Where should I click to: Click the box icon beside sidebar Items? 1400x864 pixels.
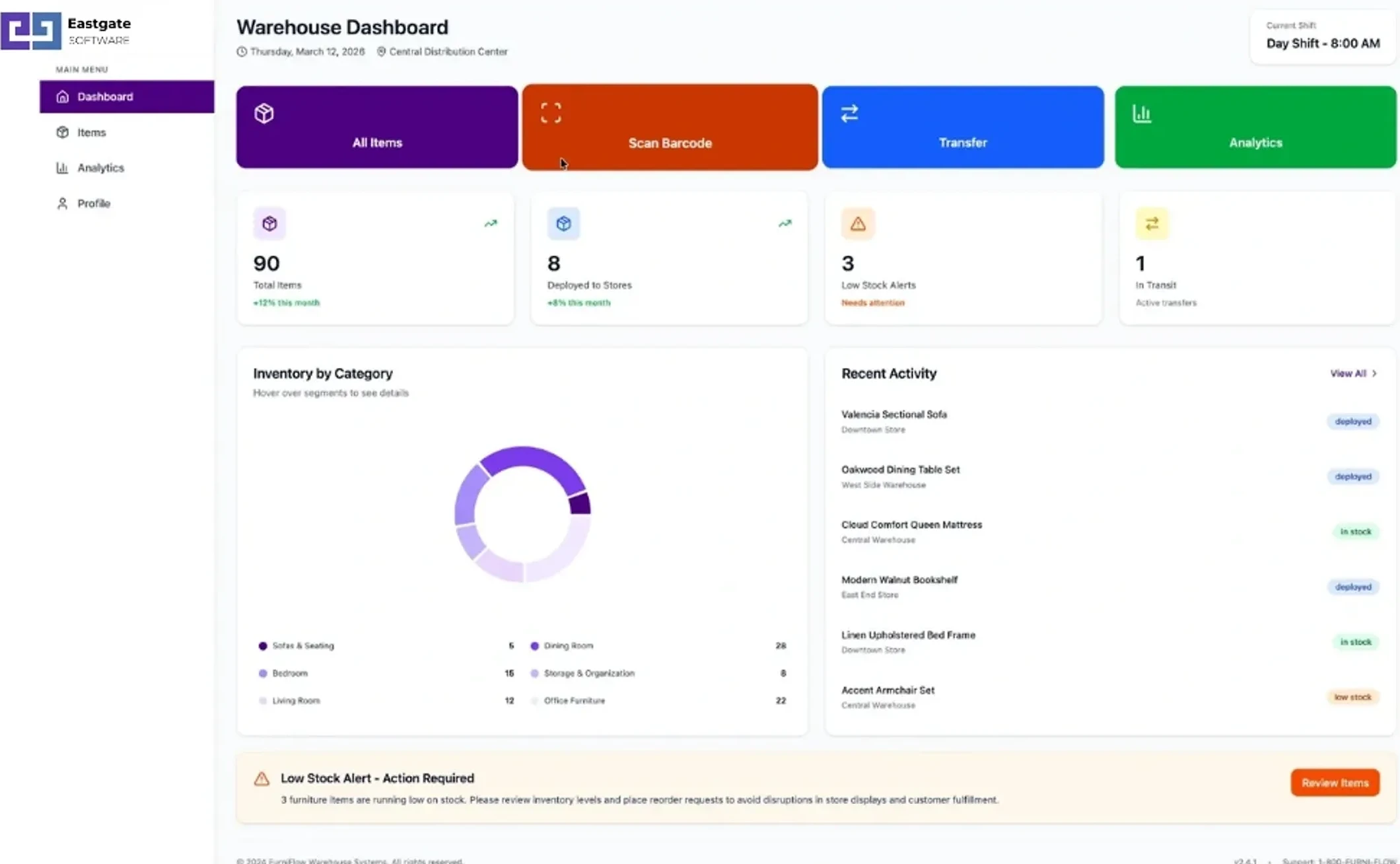62,132
